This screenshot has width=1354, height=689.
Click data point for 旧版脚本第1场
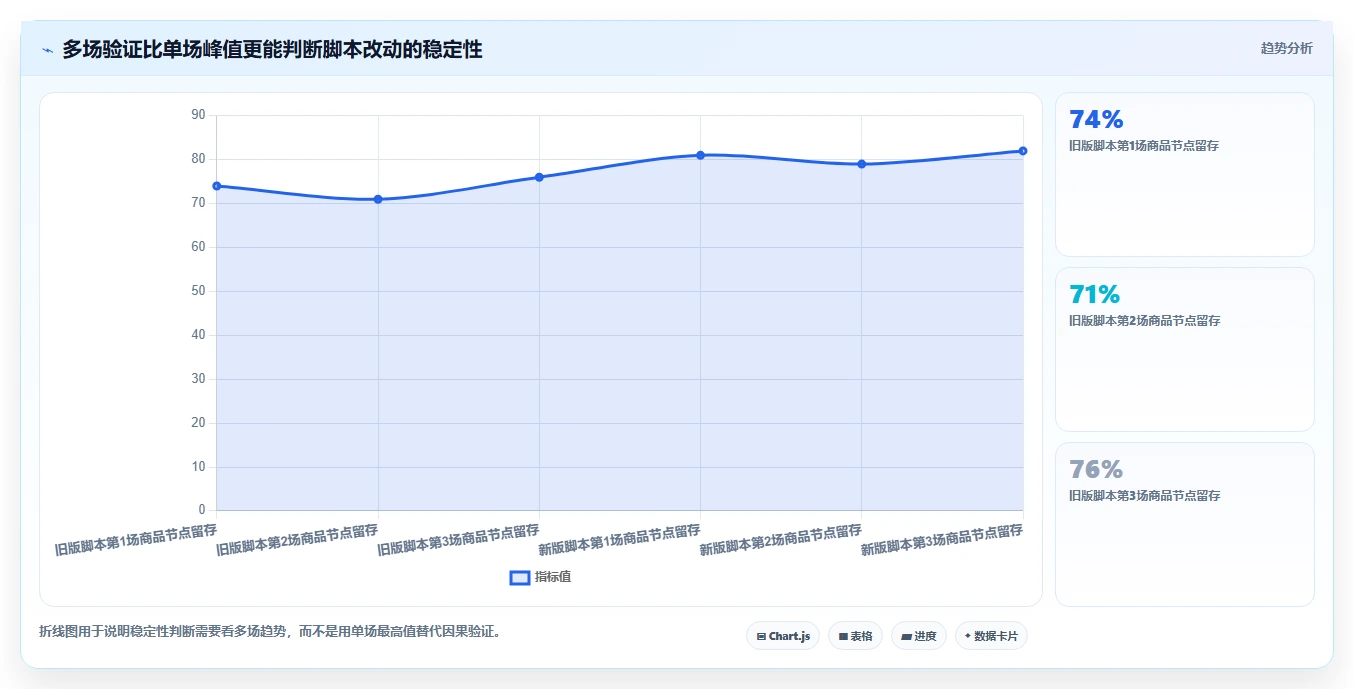pos(217,186)
